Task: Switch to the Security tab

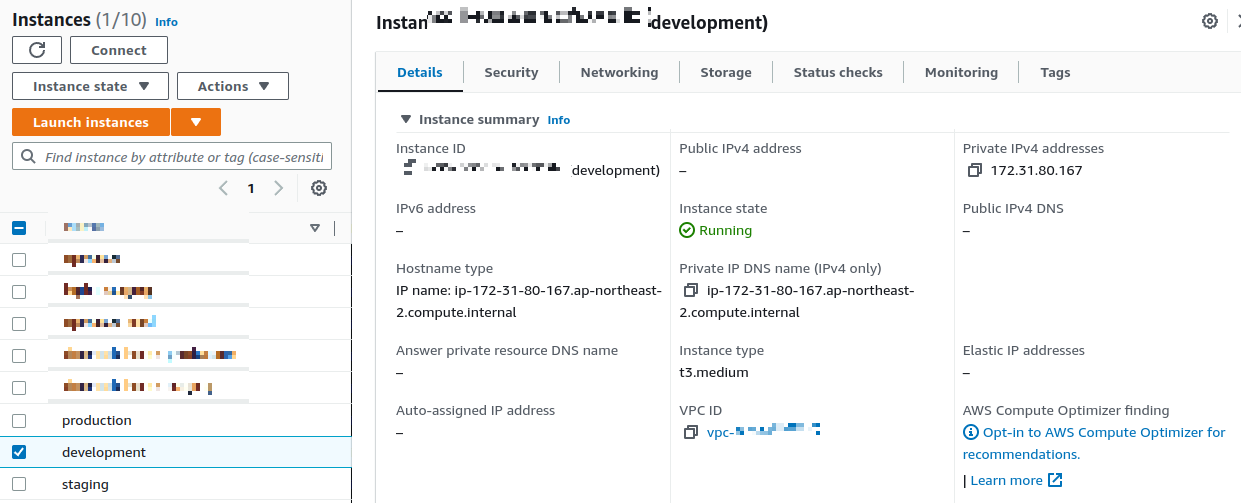Action: (x=511, y=72)
